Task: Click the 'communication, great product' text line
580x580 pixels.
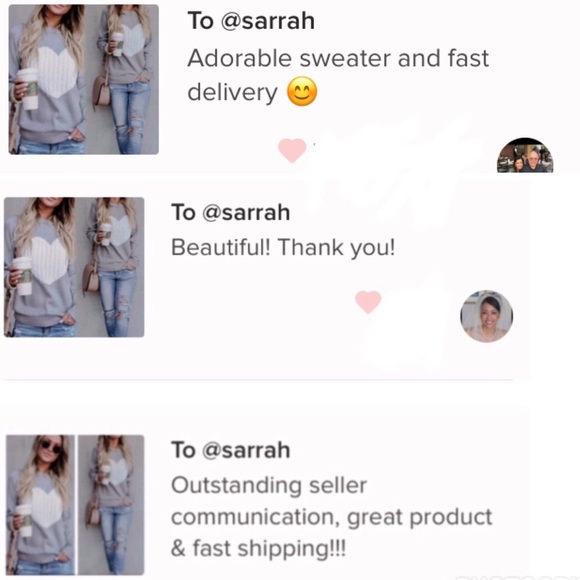Action: point(332,517)
